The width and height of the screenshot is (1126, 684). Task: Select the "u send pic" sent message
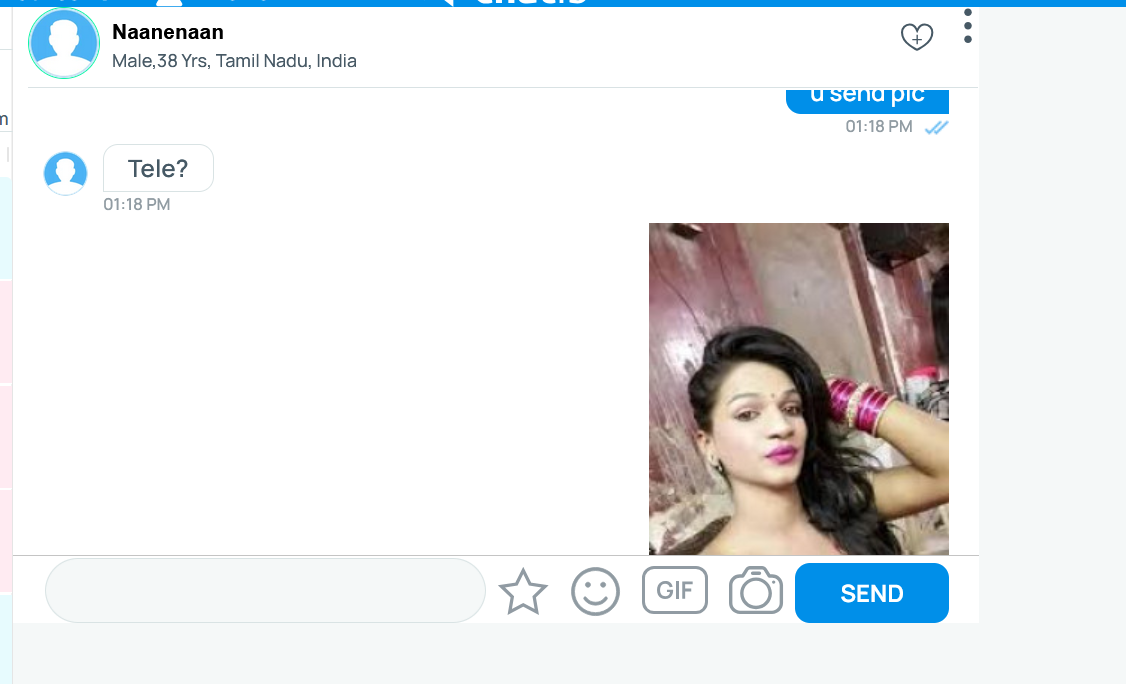(866, 97)
